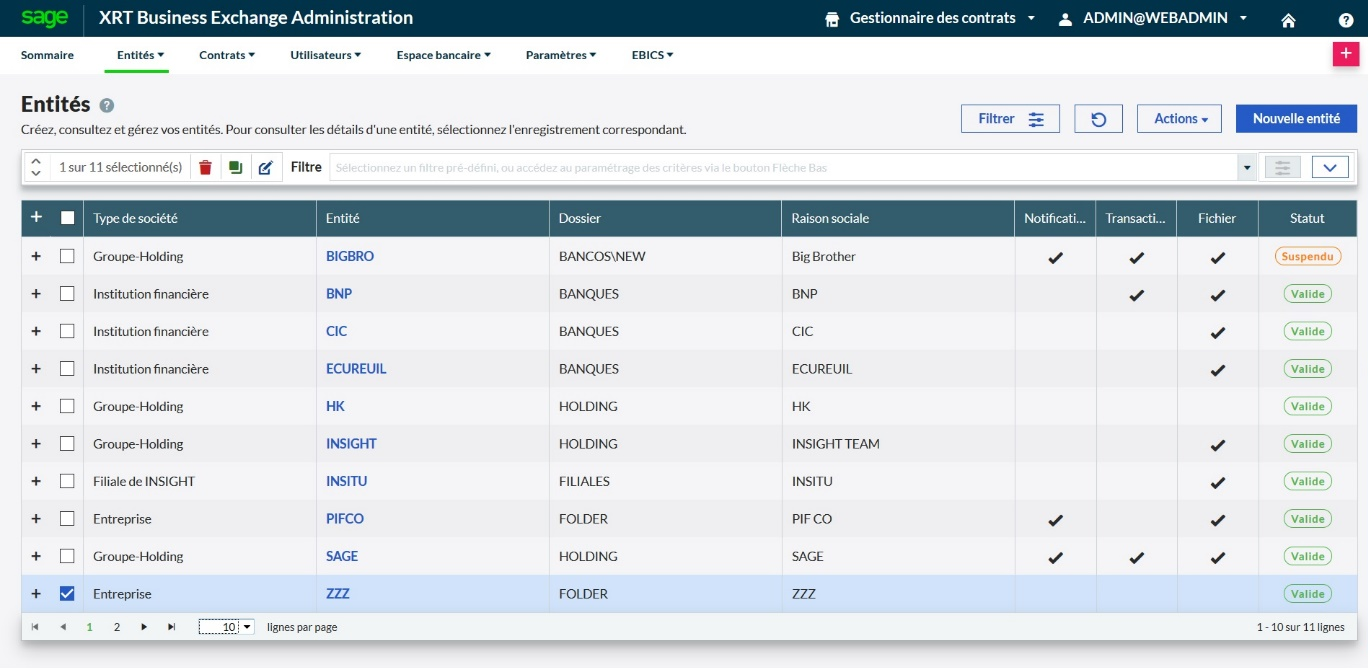
Task: Click the home icon in header
Action: pos(1288,19)
